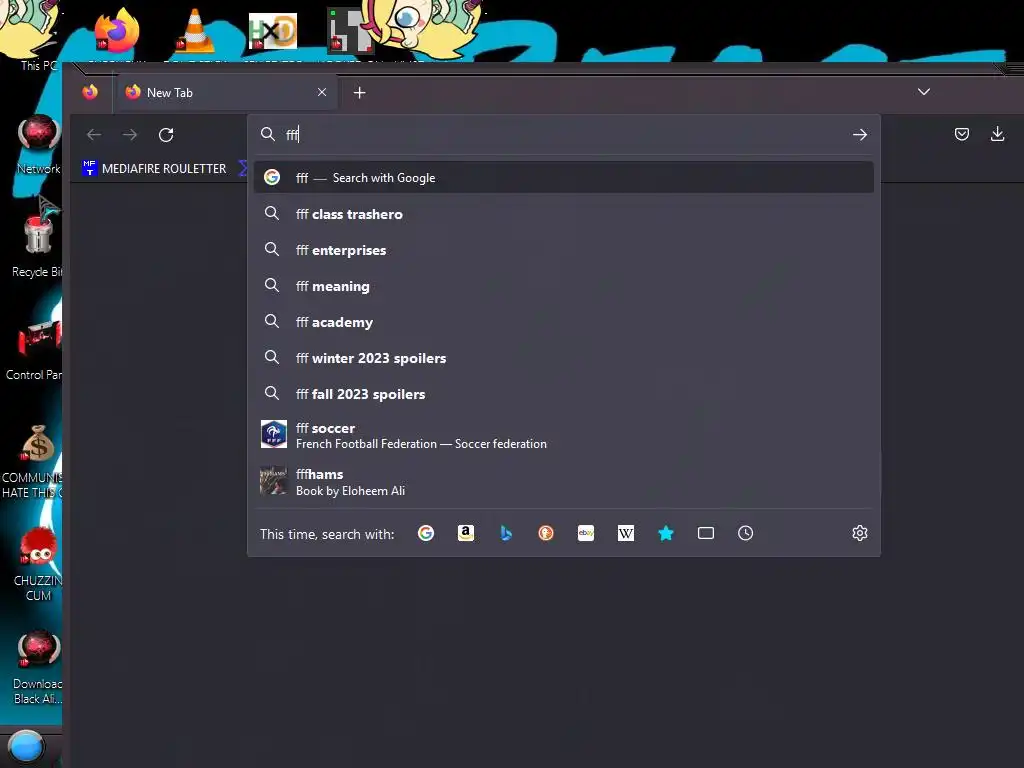Click into the address bar text field
The width and height of the screenshot is (1024, 768).
tap(562, 135)
